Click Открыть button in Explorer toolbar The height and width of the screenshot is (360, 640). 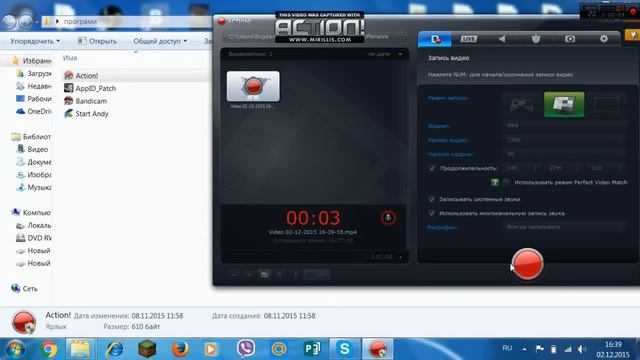tap(97, 41)
